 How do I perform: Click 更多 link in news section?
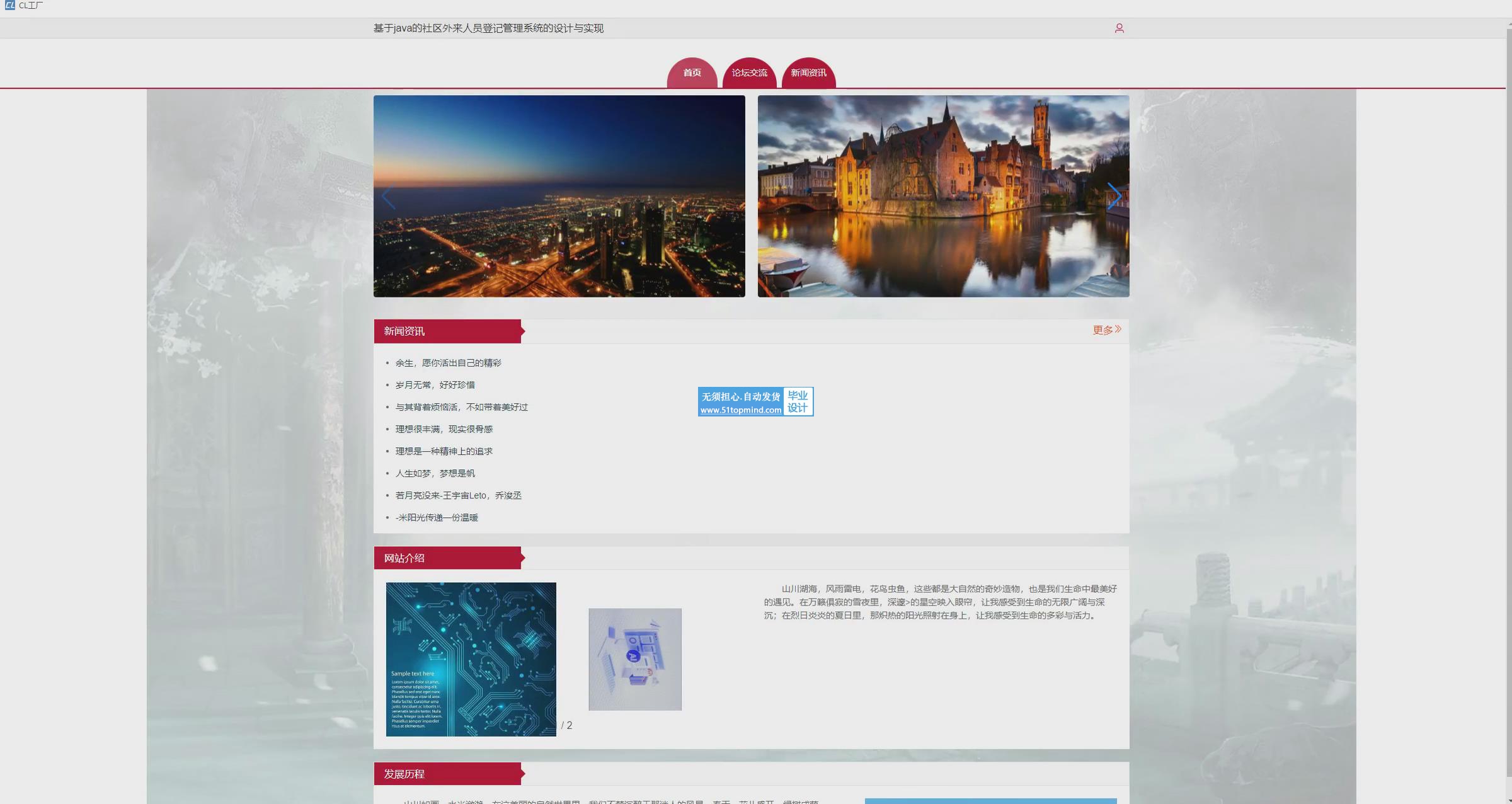(1106, 330)
